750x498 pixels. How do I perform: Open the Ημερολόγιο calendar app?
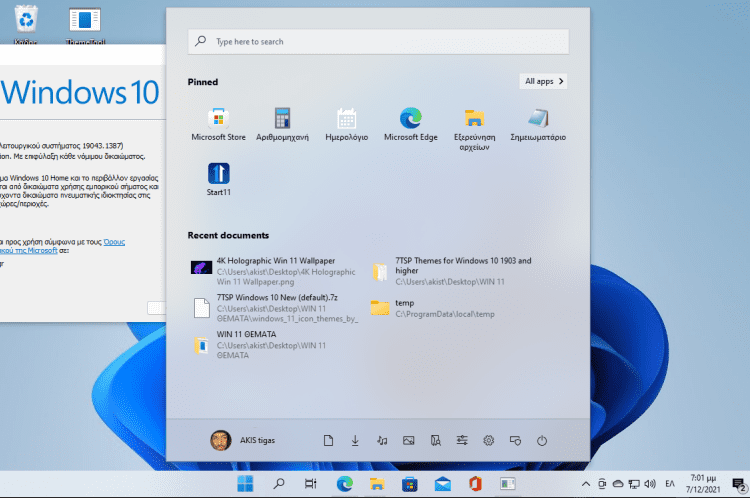[346, 125]
